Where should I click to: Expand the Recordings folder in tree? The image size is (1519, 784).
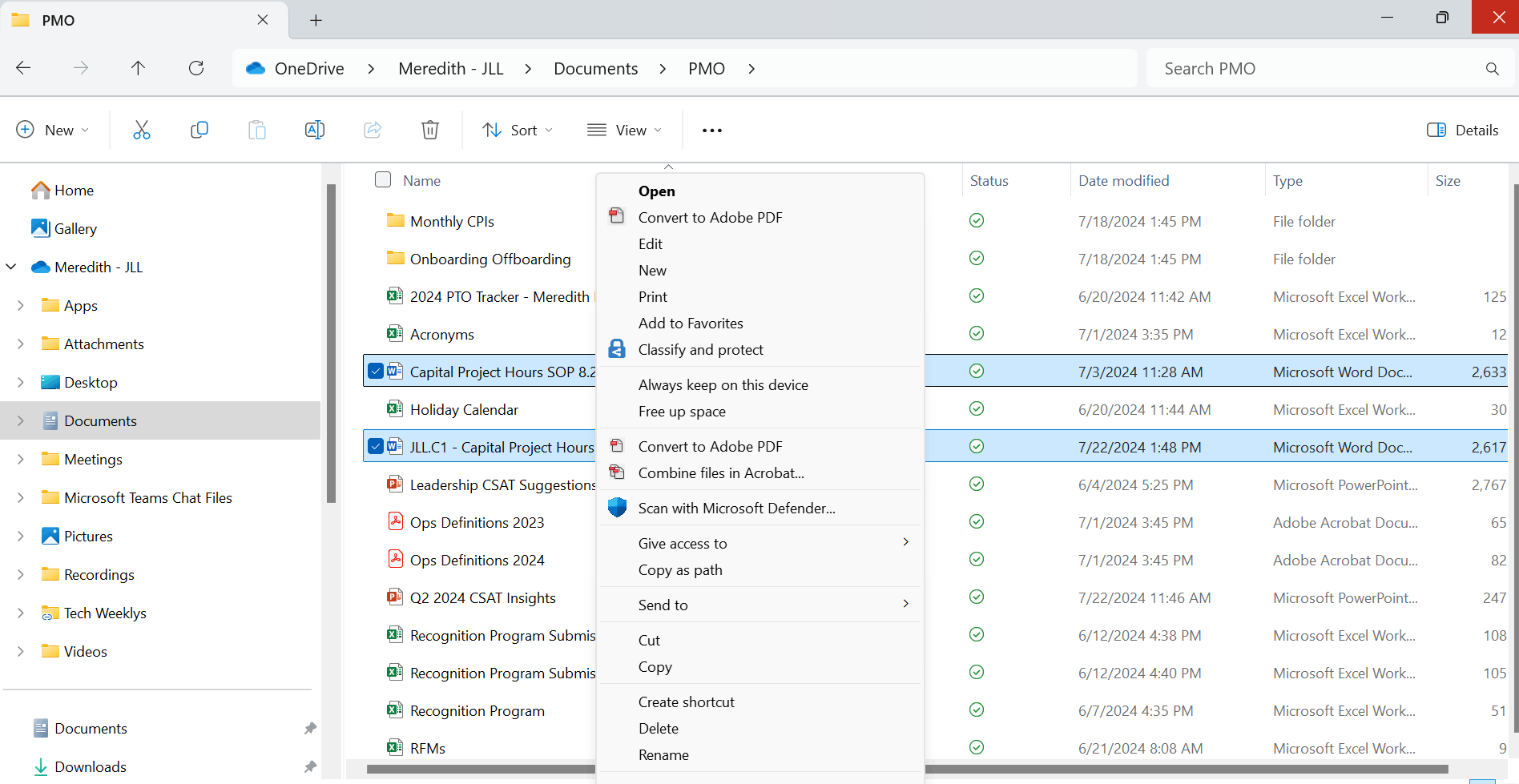pyautogui.click(x=21, y=574)
